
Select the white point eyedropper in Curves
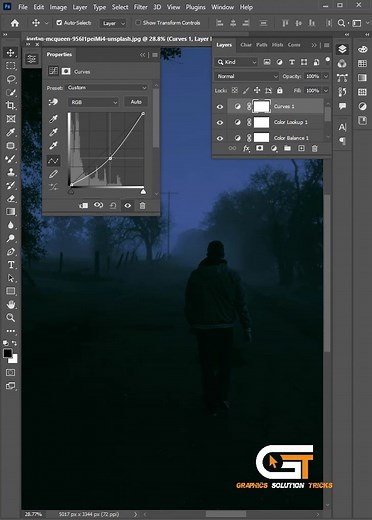tap(53, 146)
